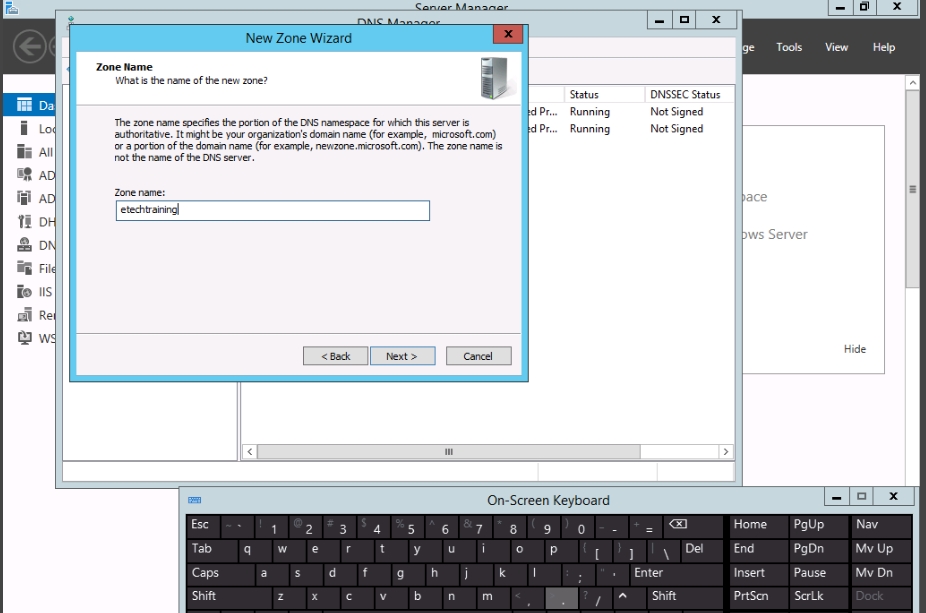
Task: Open the DNS role icon in sidebar
Action: coord(24,245)
